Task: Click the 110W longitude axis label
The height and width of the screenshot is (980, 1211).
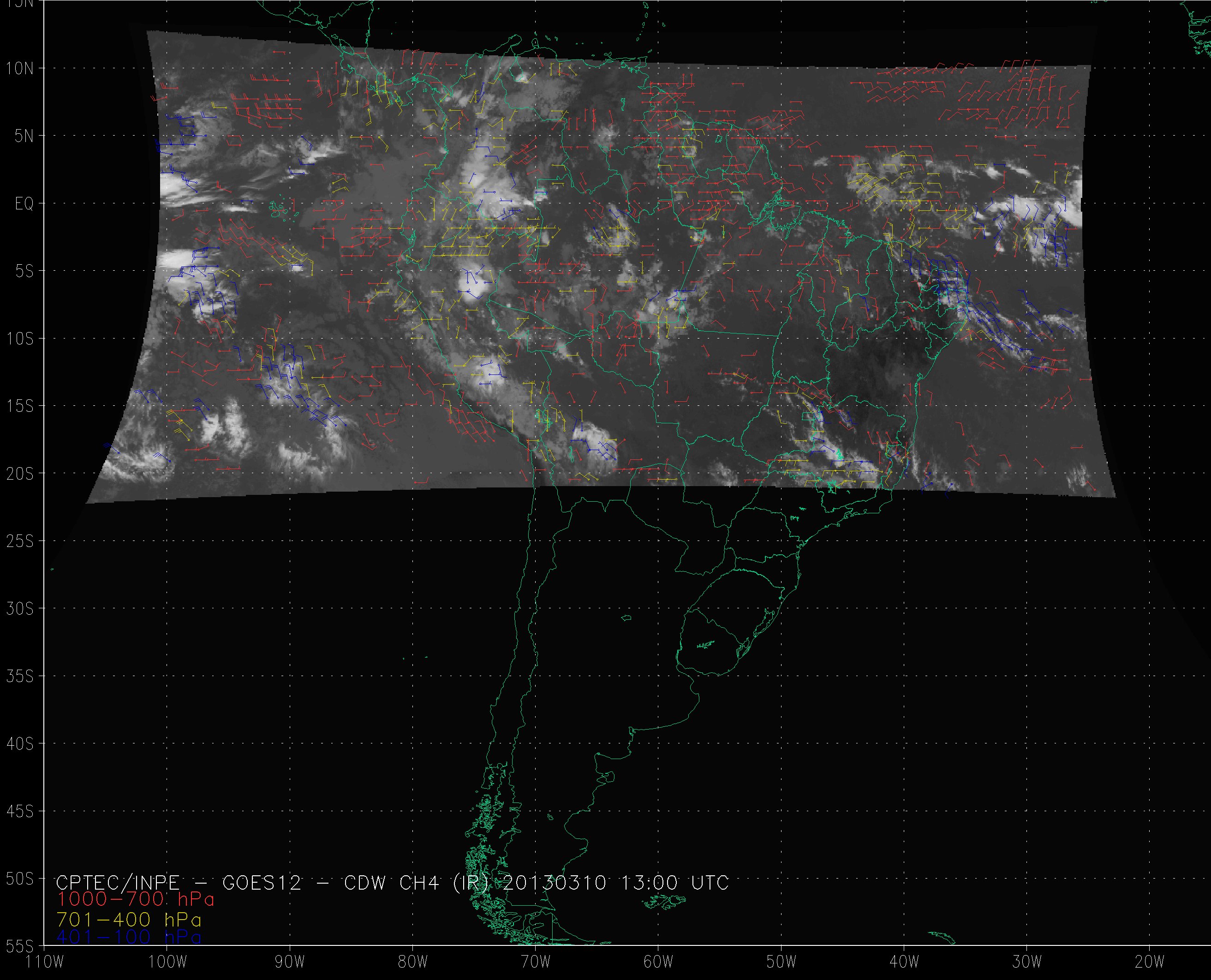Action: coord(44,962)
